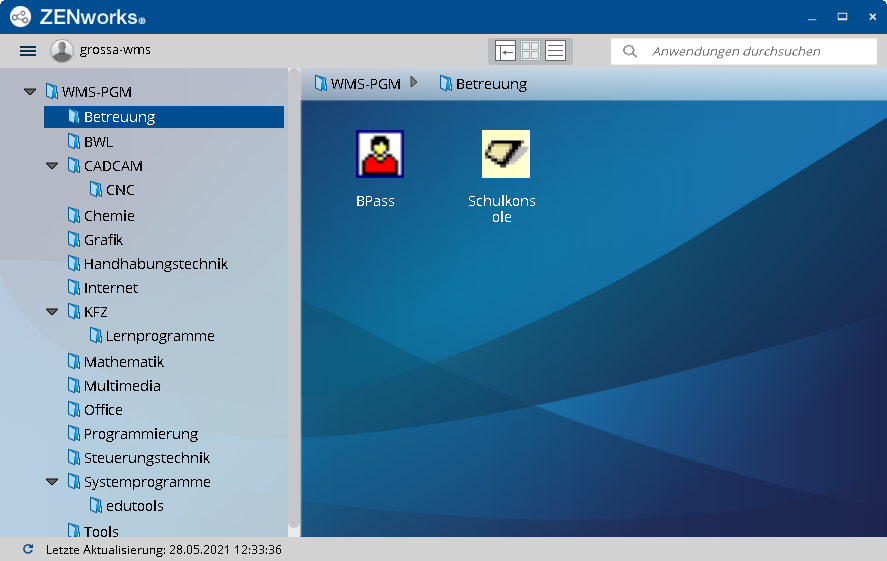Switch to folder tree view layout
The image size is (887, 561).
point(505,51)
